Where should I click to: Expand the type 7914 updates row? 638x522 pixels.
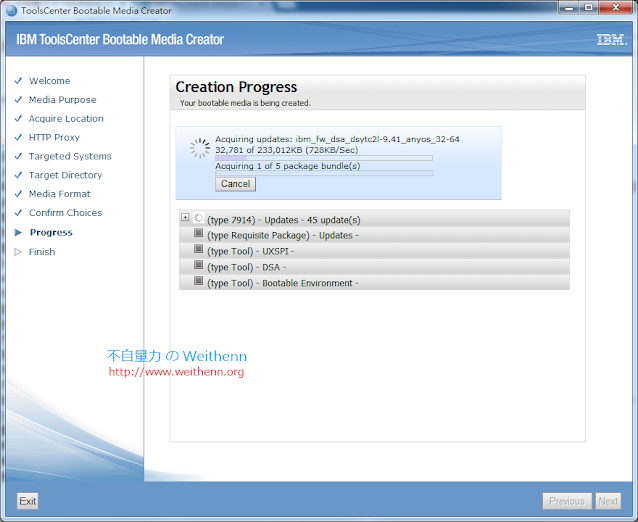185,217
